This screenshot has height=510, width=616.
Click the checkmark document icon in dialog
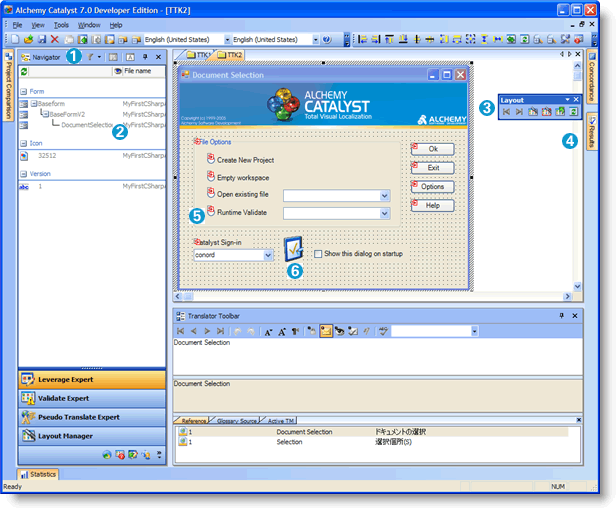293,249
